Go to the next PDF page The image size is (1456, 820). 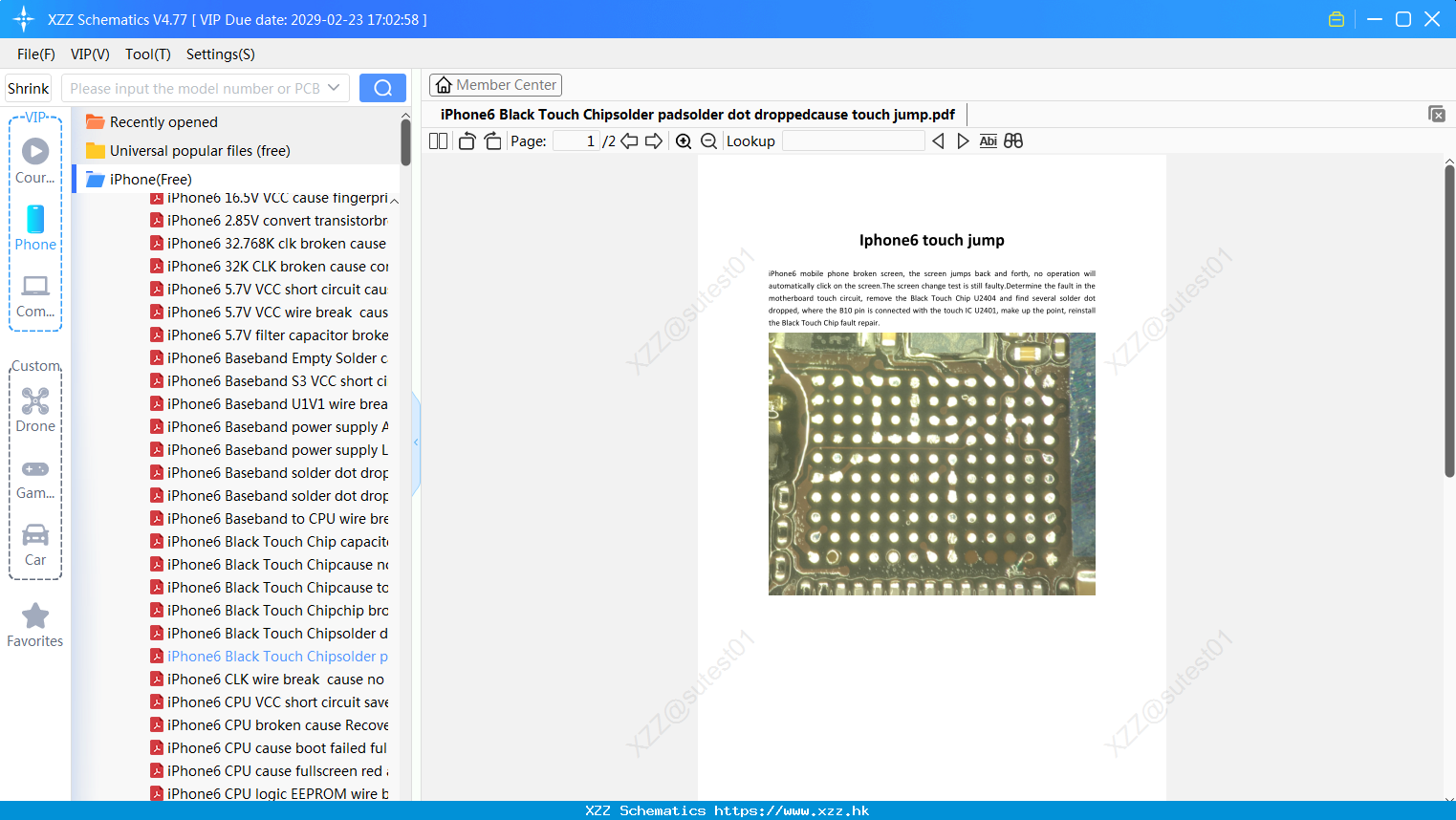[x=654, y=141]
